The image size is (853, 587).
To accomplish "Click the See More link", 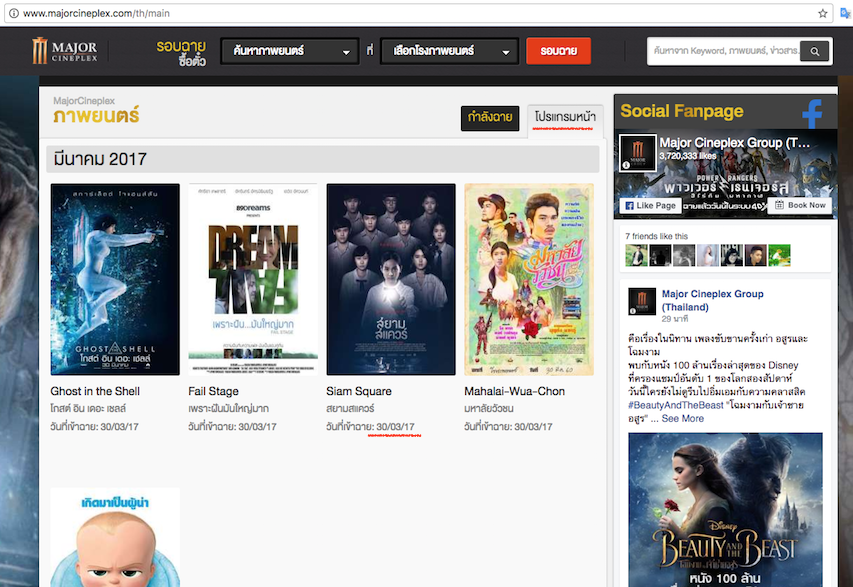I will click(683, 418).
